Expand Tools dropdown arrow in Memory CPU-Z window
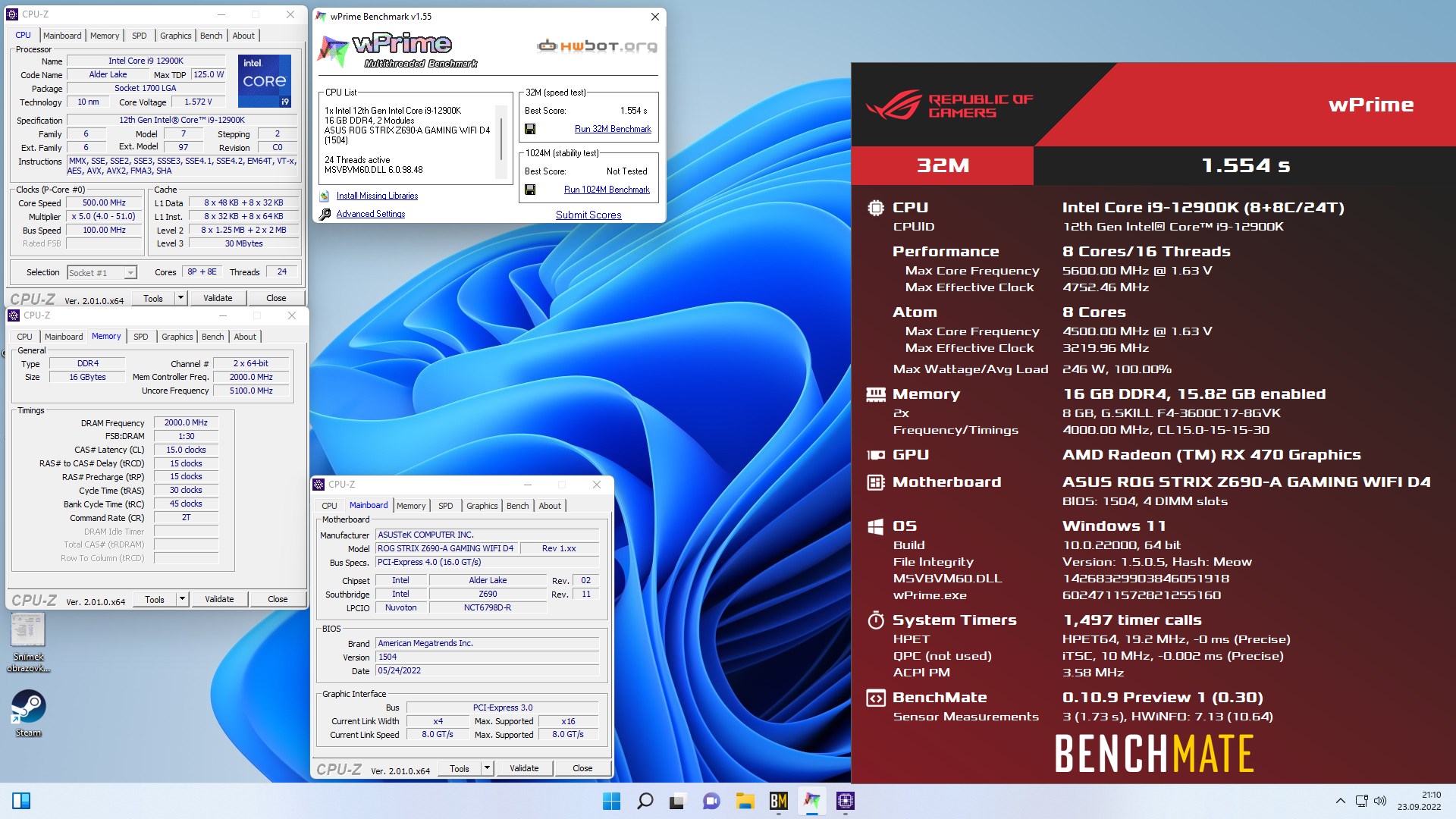This screenshot has width=1456, height=819. tap(182, 599)
